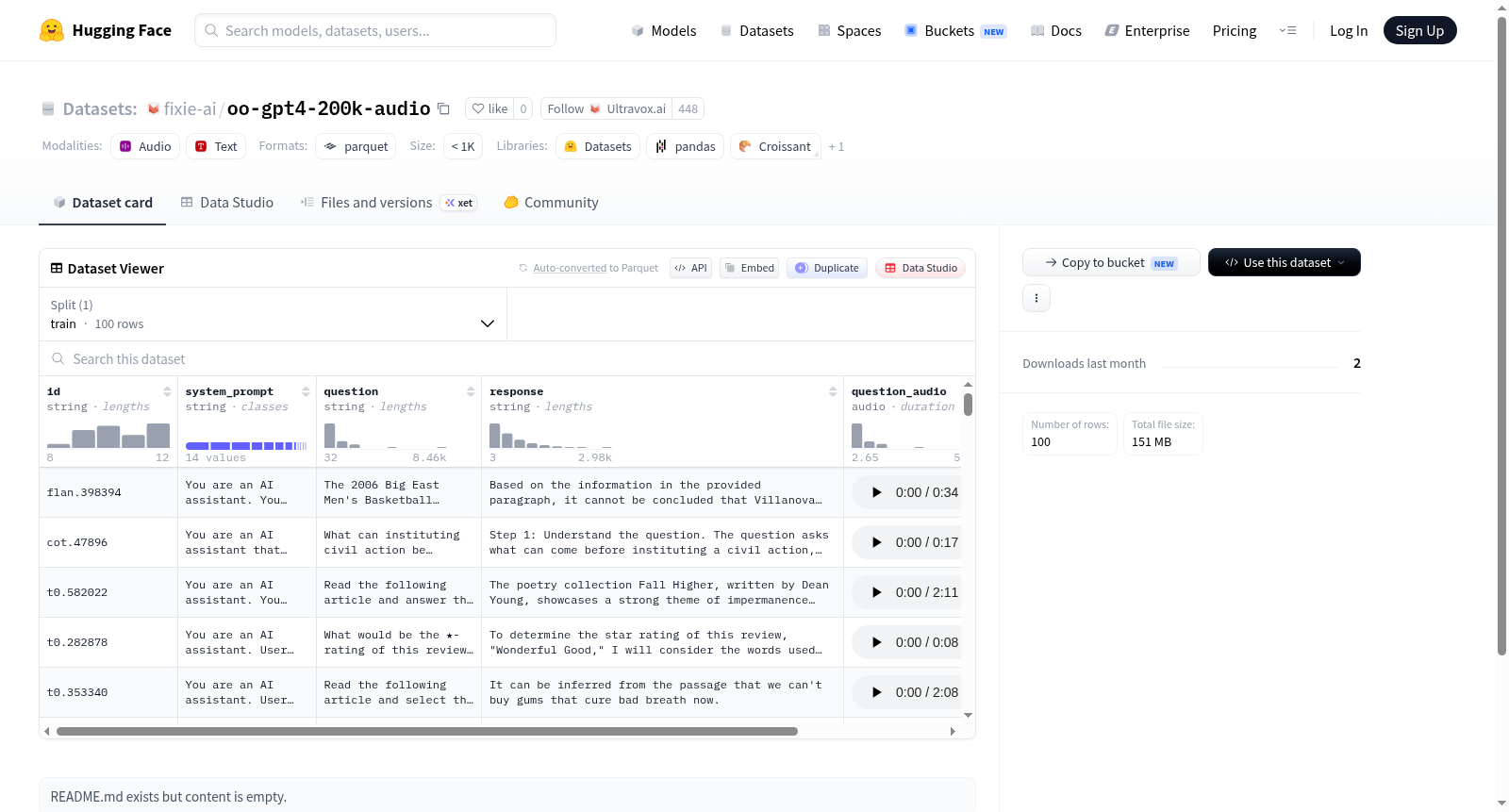The width and height of the screenshot is (1509, 812).
Task: Expand the +1 more libraries
Action: click(837, 146)
